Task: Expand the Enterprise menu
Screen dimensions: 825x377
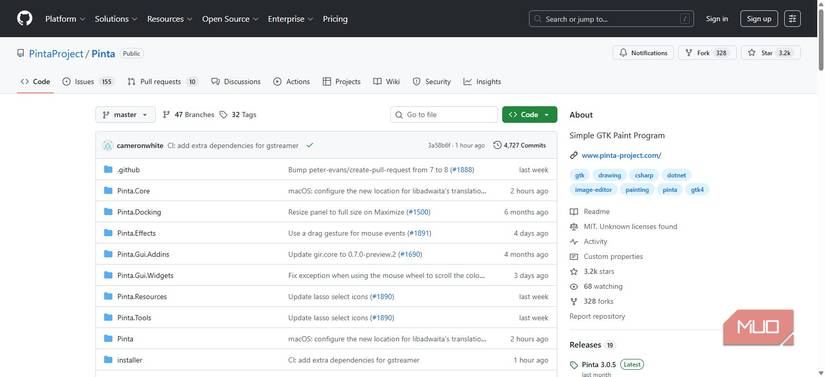Action: (290, 19)
